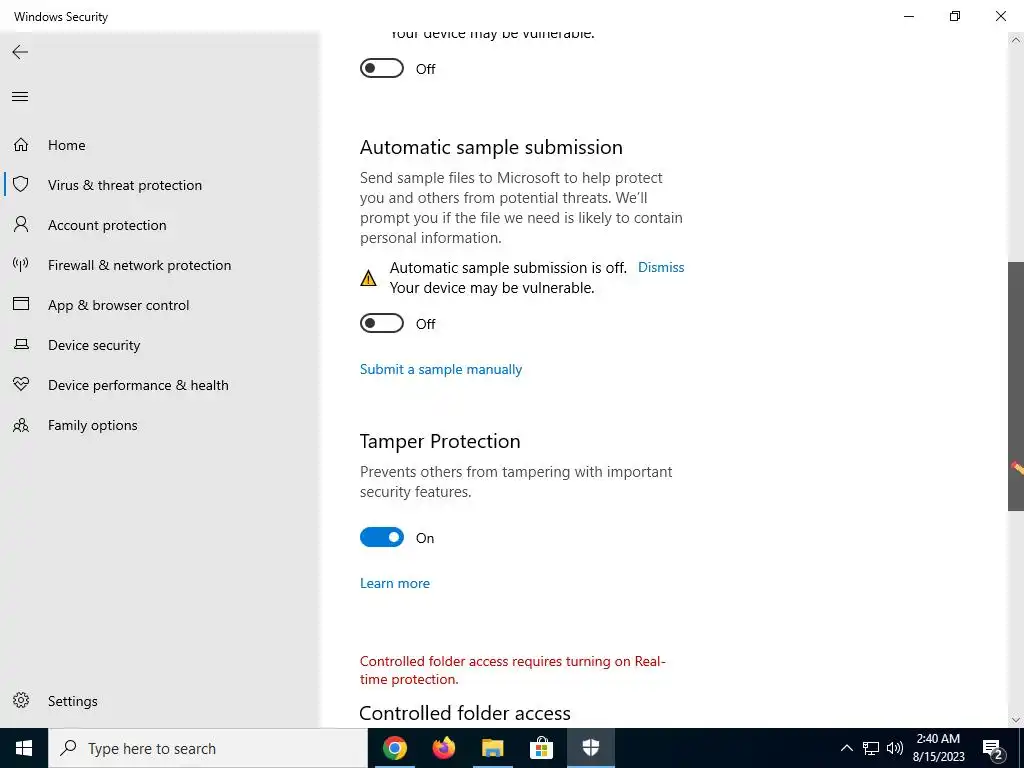Click Windows Security taskbar shield icon
Viewport: 1024px width, 768px height.
click(x=590, y=748)
